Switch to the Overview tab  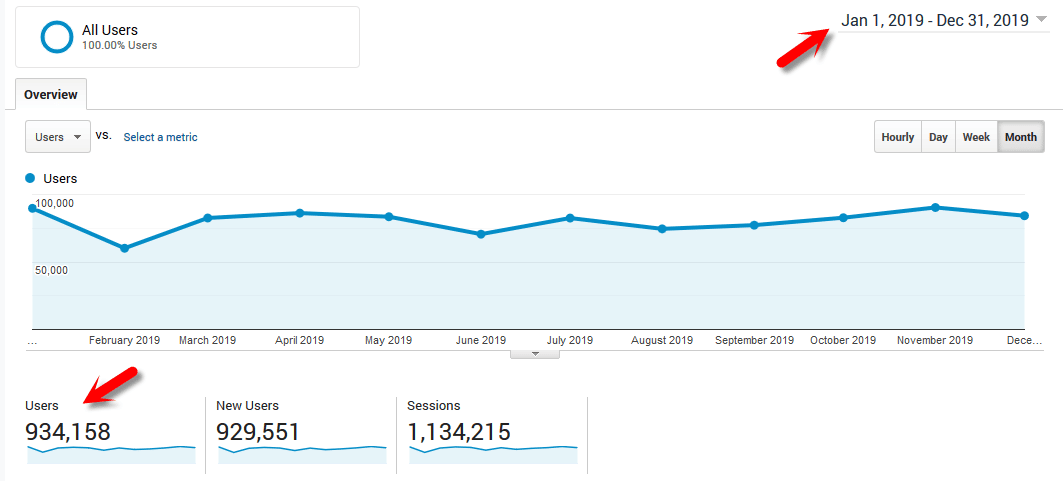pos(51,95)
